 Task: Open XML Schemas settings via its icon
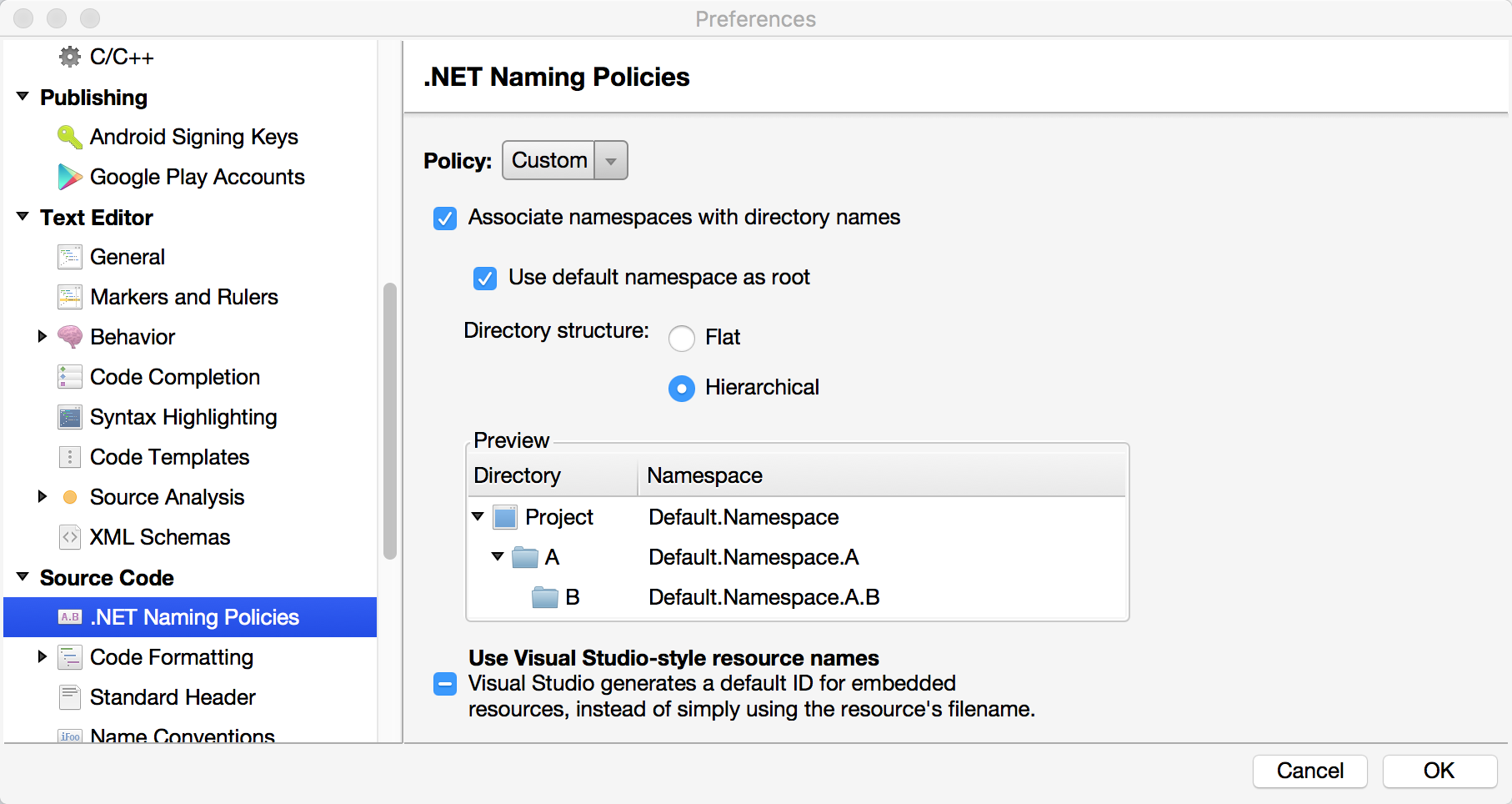tap(69, 537)
